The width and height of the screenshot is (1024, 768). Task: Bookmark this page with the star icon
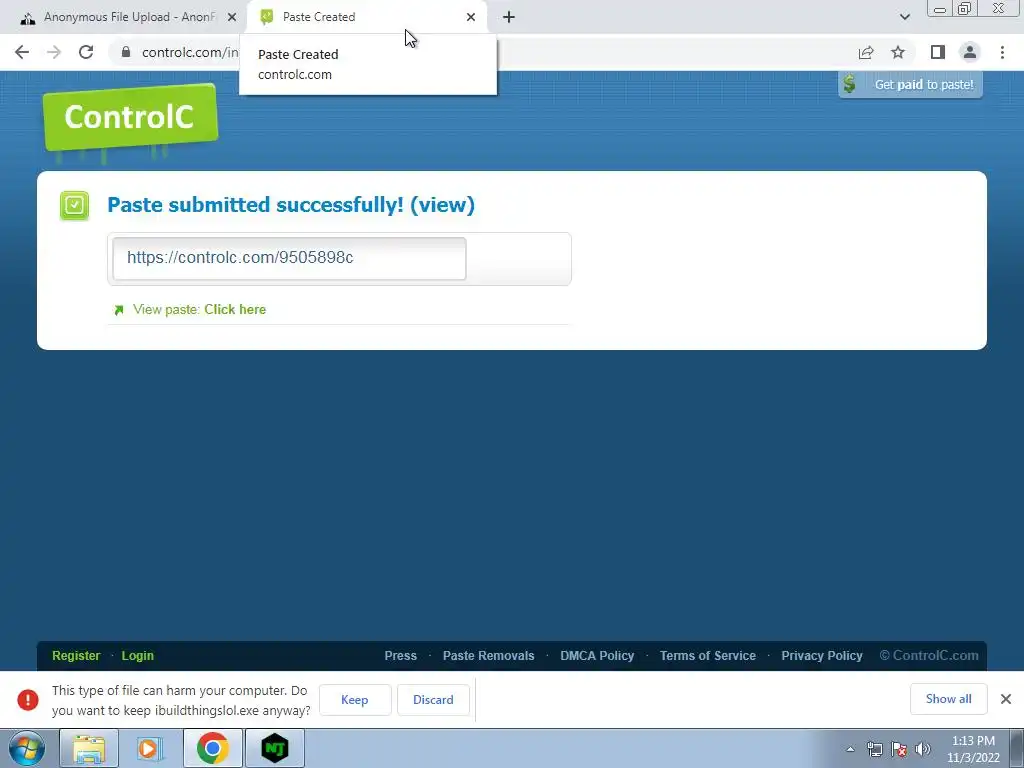pyautogui.click(x=898, y=52)
